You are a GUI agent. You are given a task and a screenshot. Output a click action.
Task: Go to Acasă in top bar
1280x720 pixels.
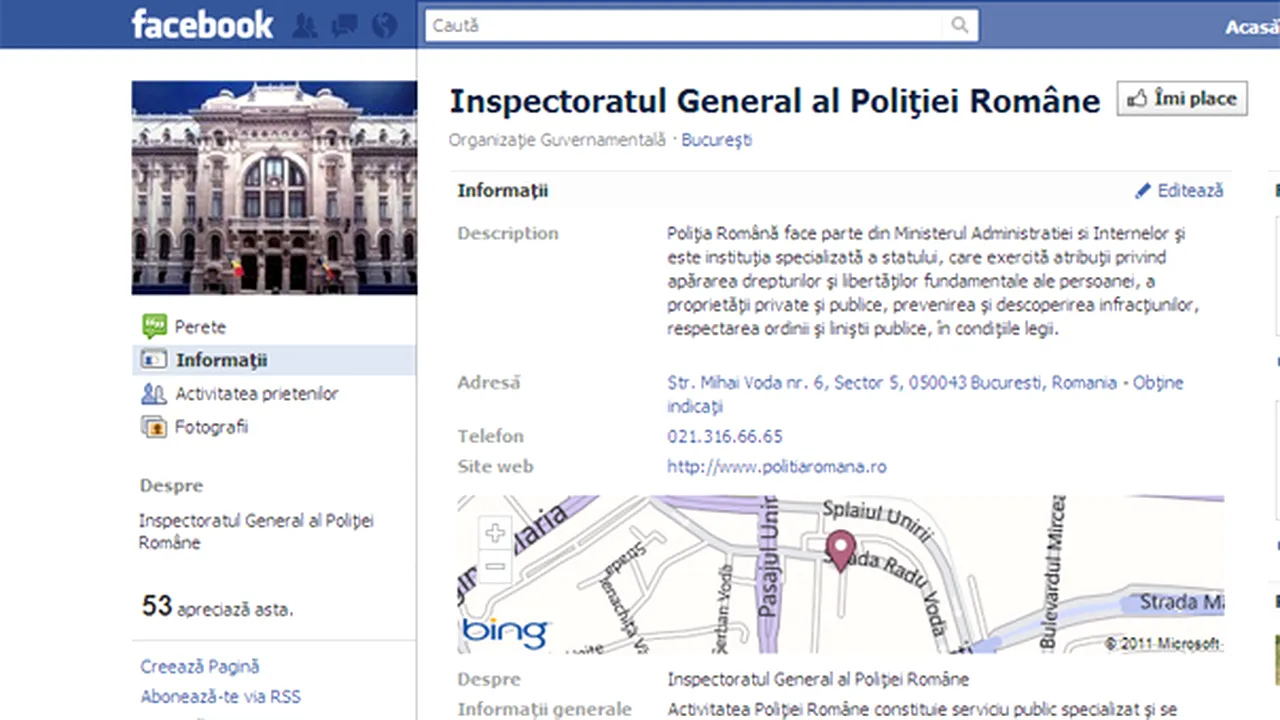1252,27
